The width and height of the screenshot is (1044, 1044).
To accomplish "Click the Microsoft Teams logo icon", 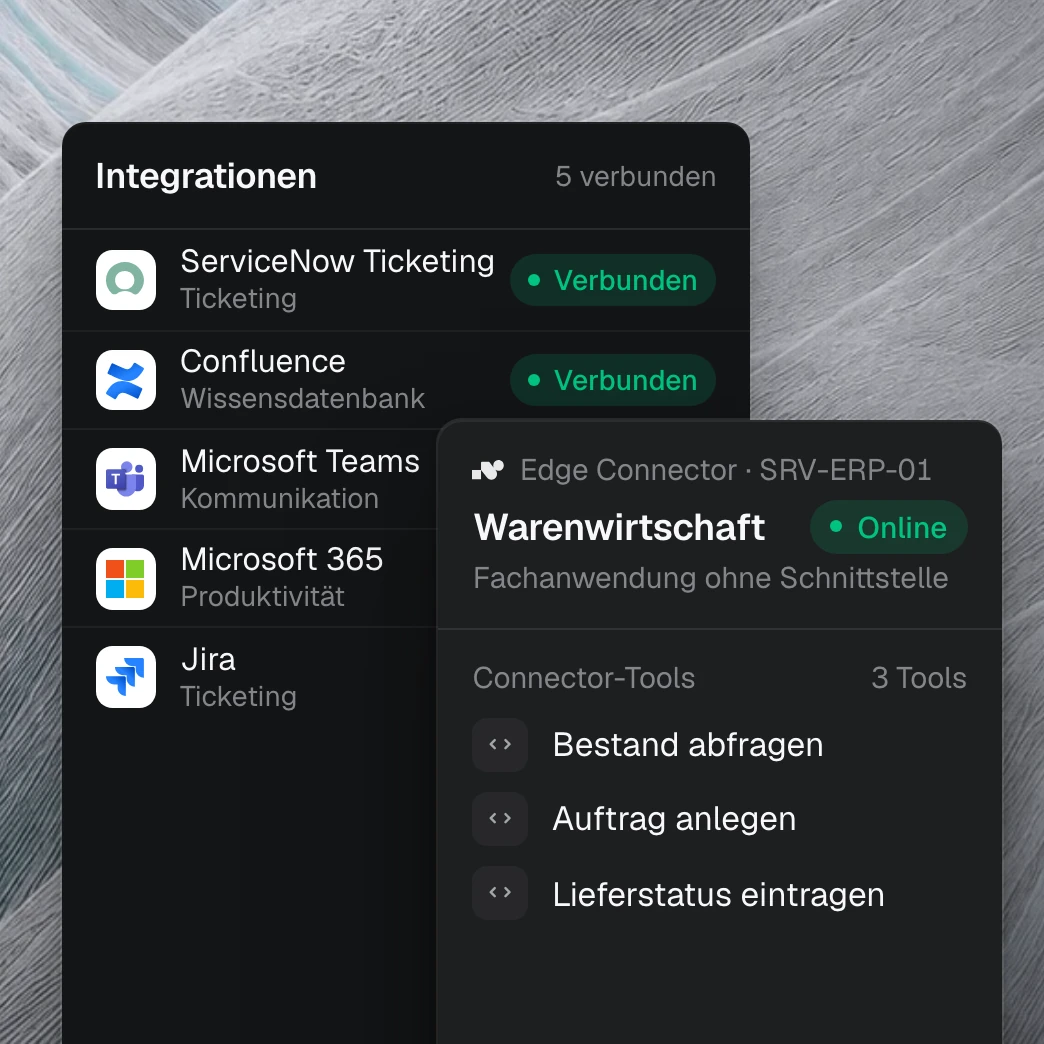I will tap(126, 479).
